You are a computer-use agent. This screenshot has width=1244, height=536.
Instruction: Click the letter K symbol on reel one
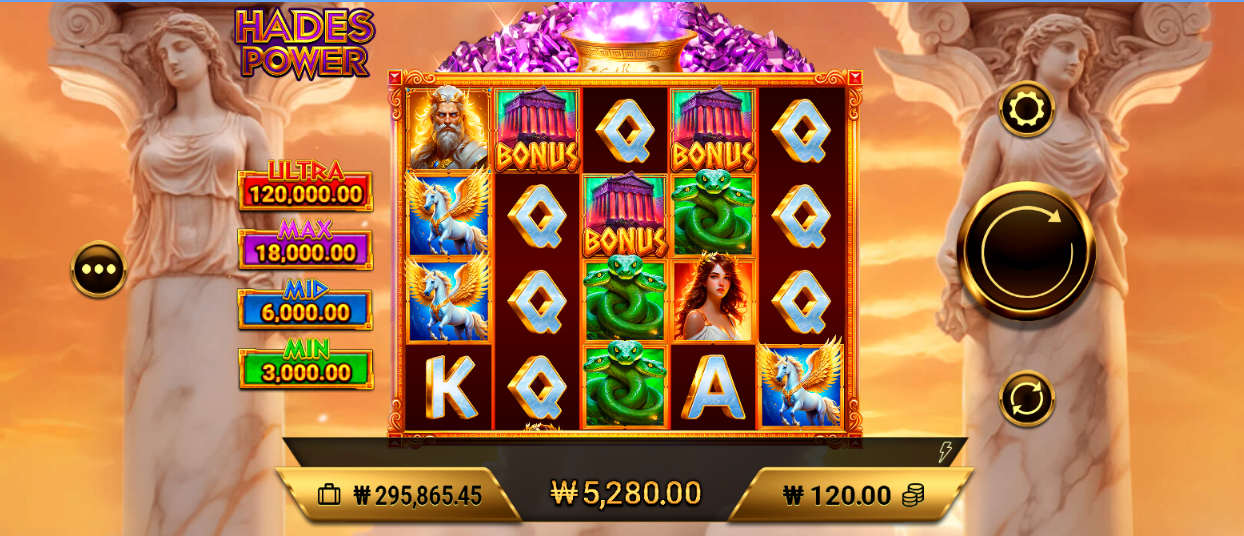pos(449,387)
